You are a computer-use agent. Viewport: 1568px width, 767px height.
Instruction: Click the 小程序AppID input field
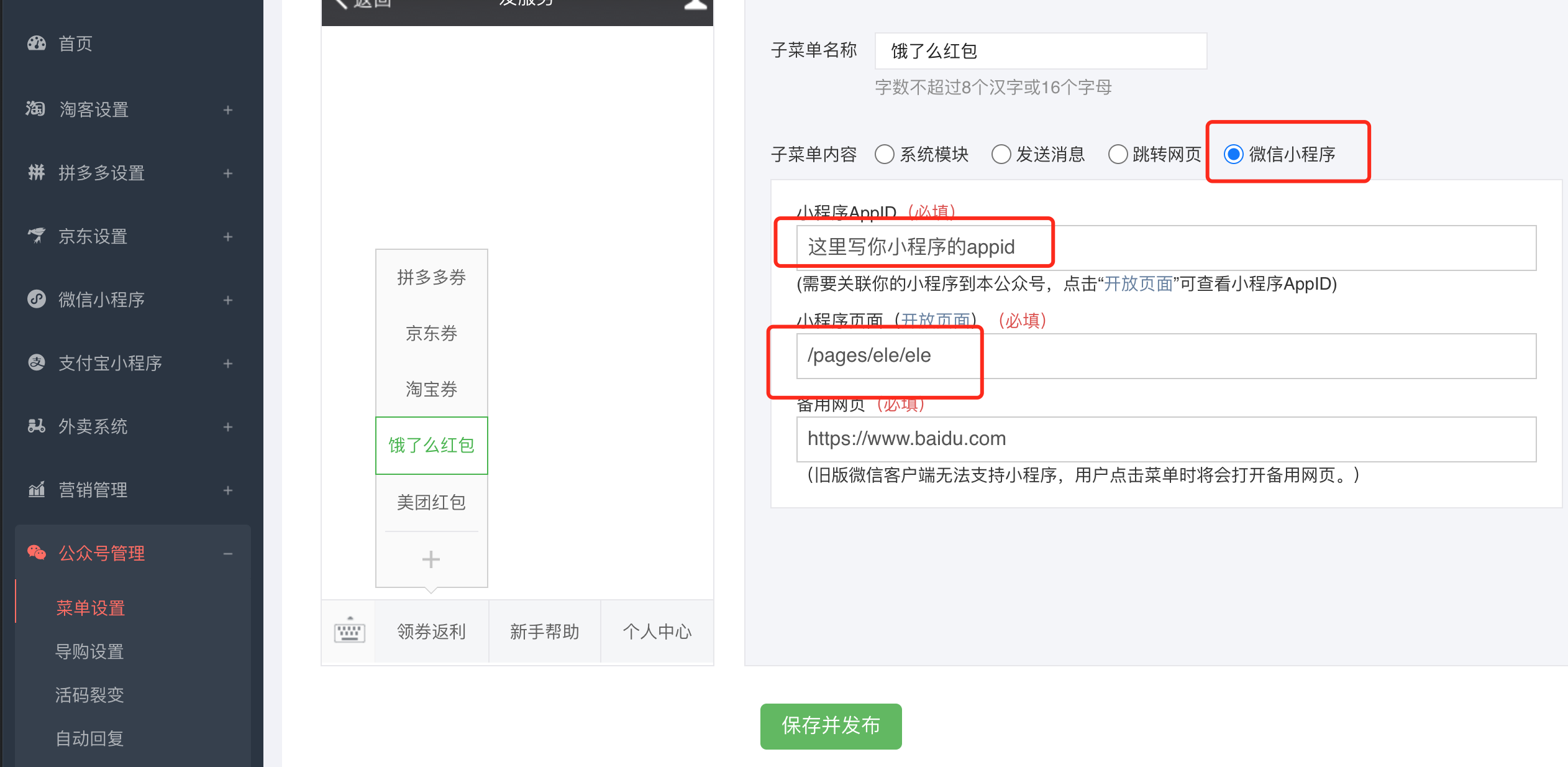[x=1166, y=247]
